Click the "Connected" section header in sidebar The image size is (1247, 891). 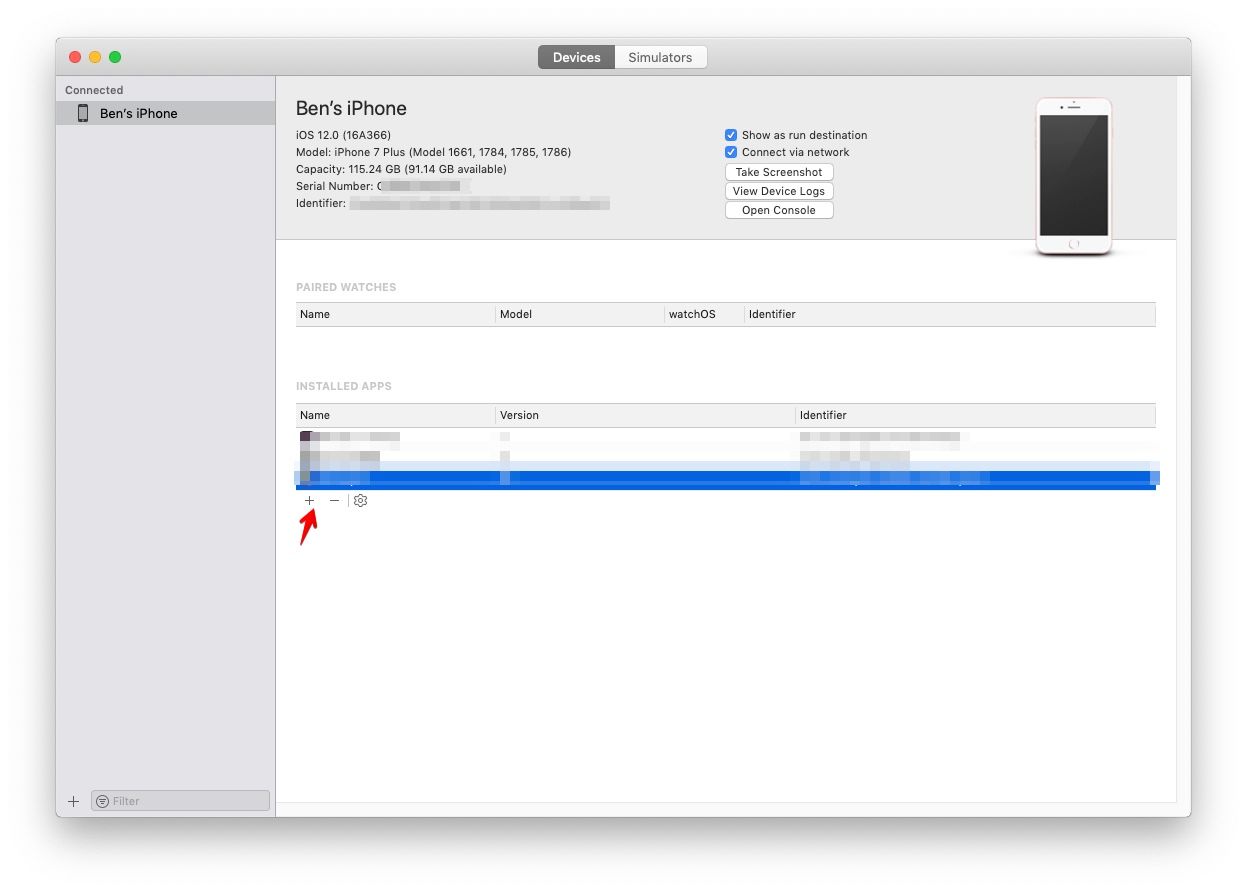point(94,90)
